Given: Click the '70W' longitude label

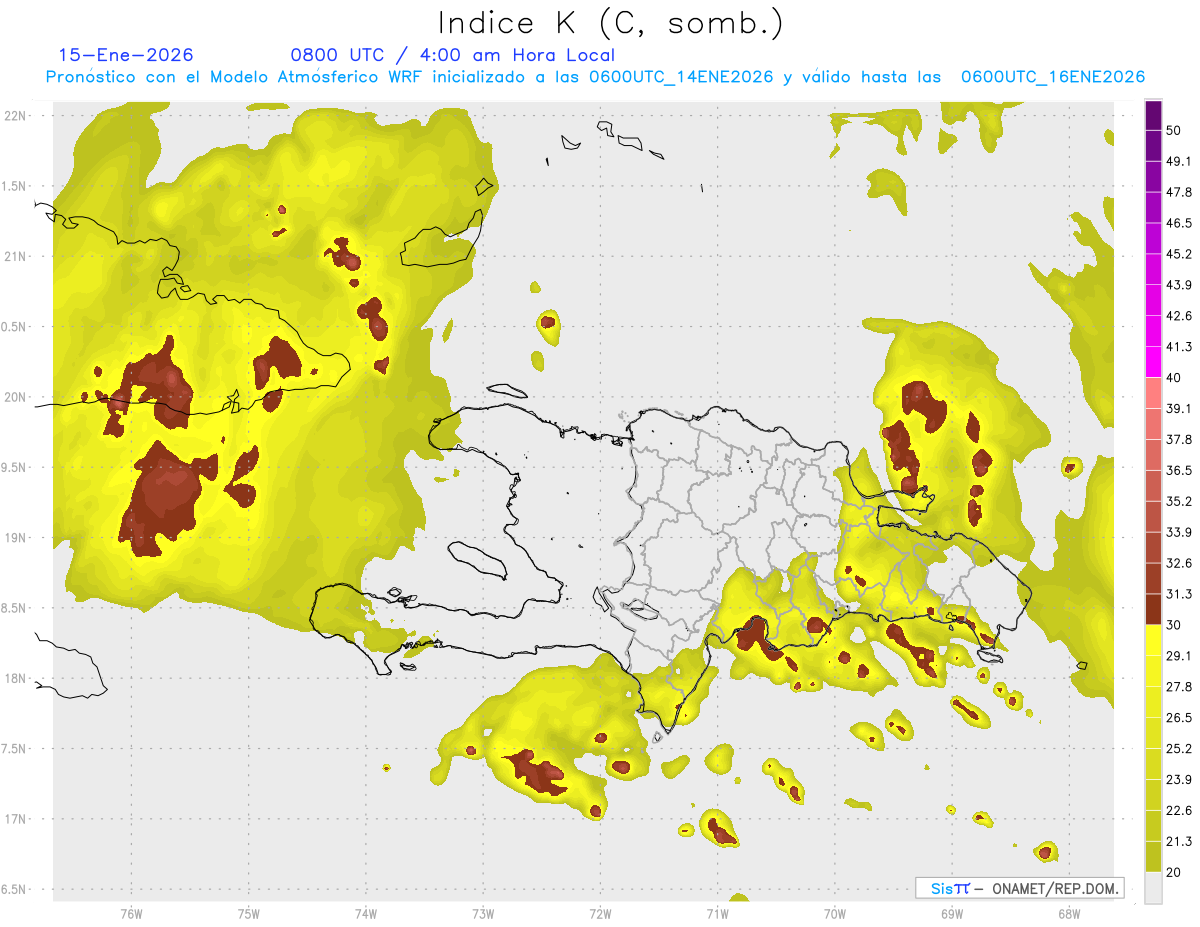Looking at the screenshot, I should click(834, 914).
